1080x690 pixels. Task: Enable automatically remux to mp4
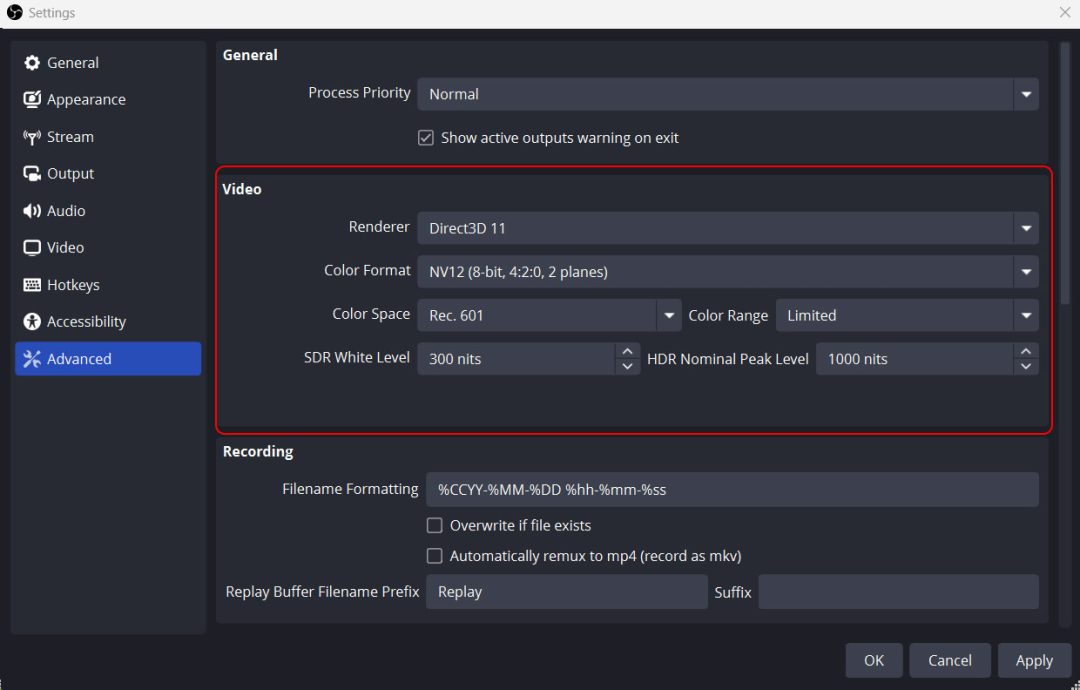coord(435,555)
